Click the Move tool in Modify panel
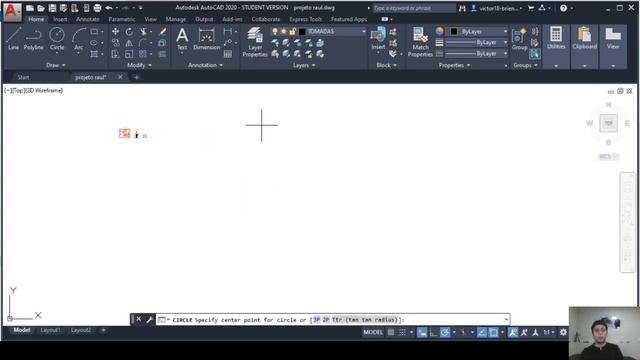 pyautogui.click(x=116, y=31)
